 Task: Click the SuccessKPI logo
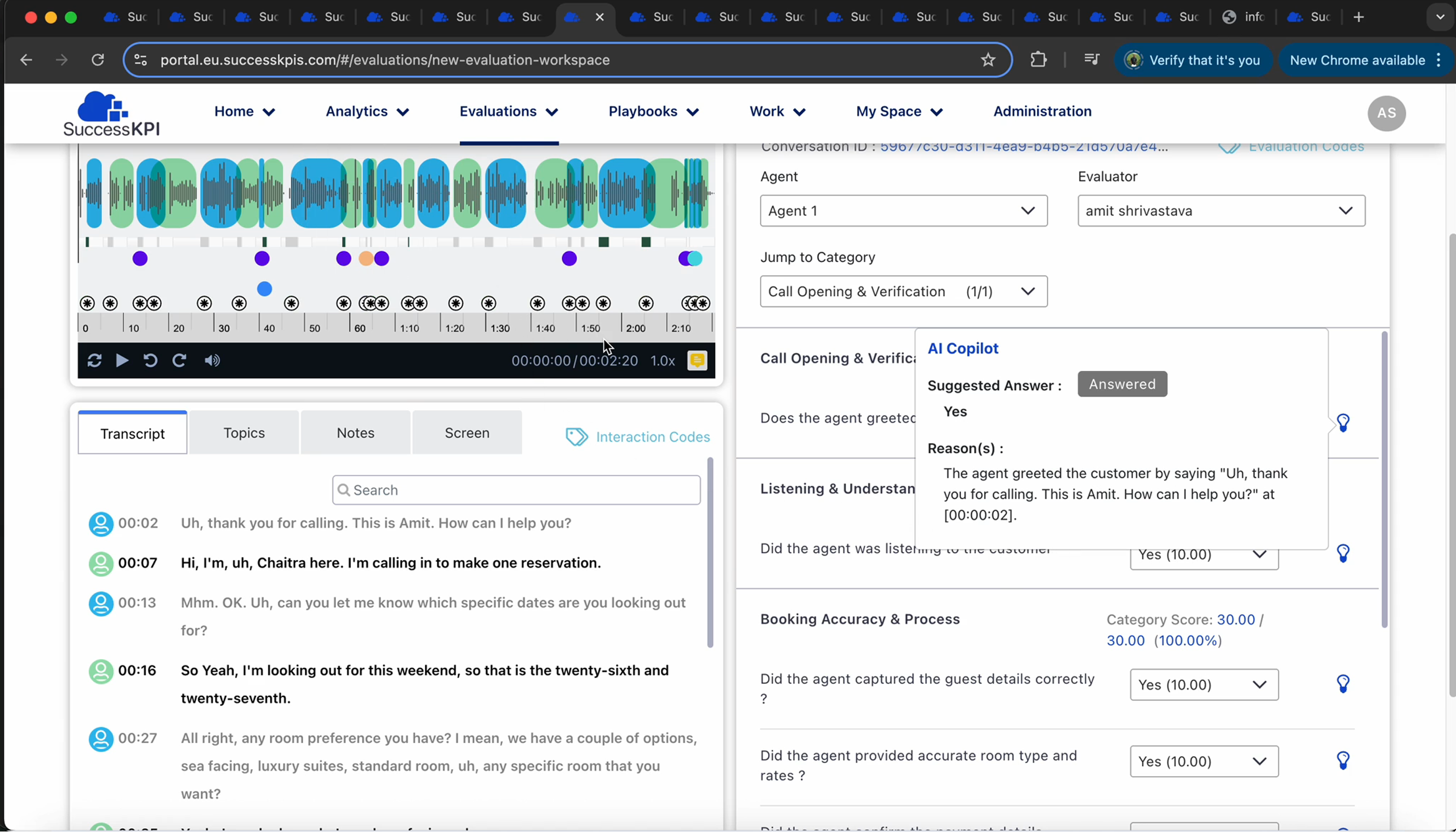tap(111, 114)
